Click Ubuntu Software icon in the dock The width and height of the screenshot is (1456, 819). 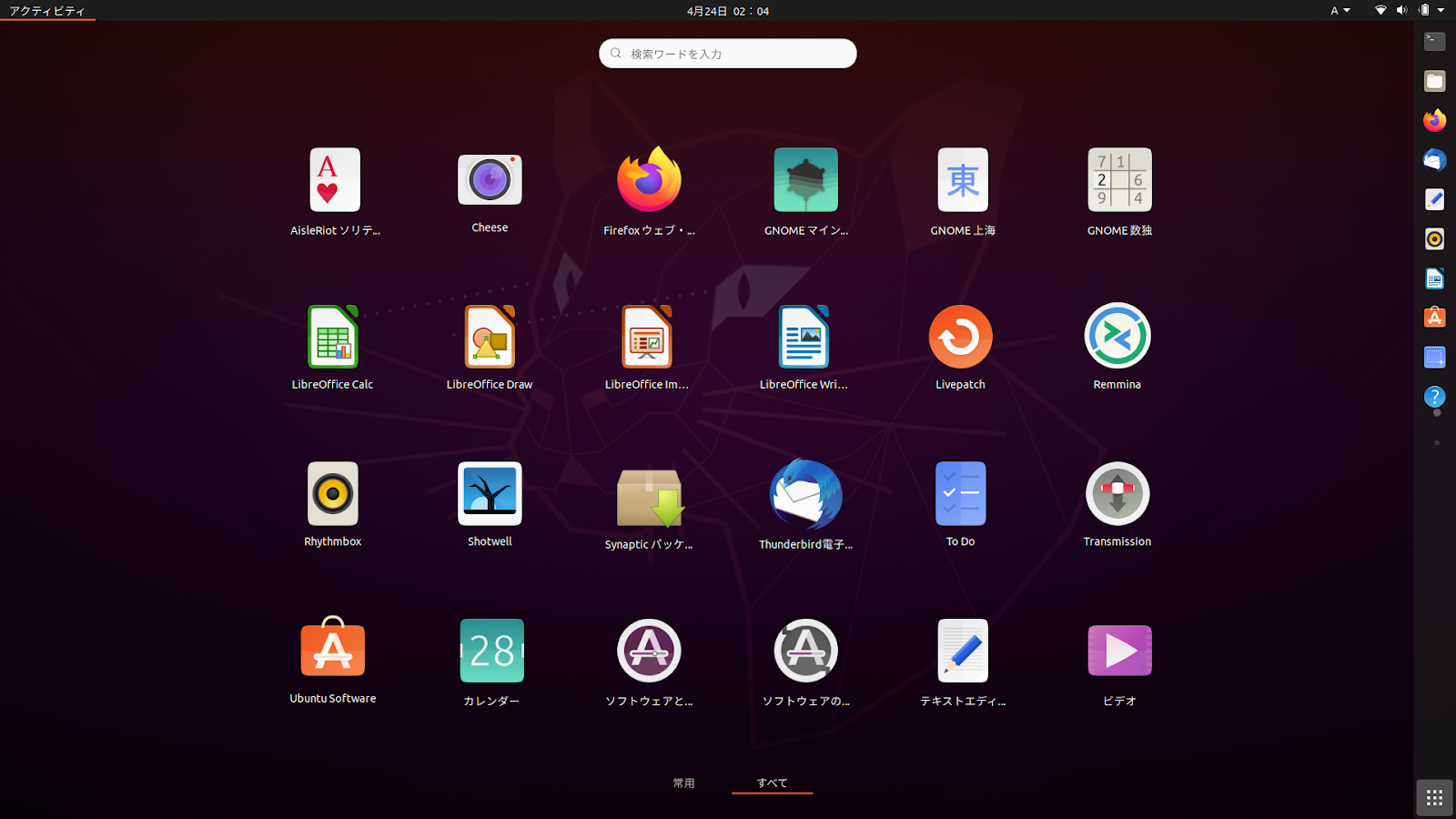[1435, 318]
